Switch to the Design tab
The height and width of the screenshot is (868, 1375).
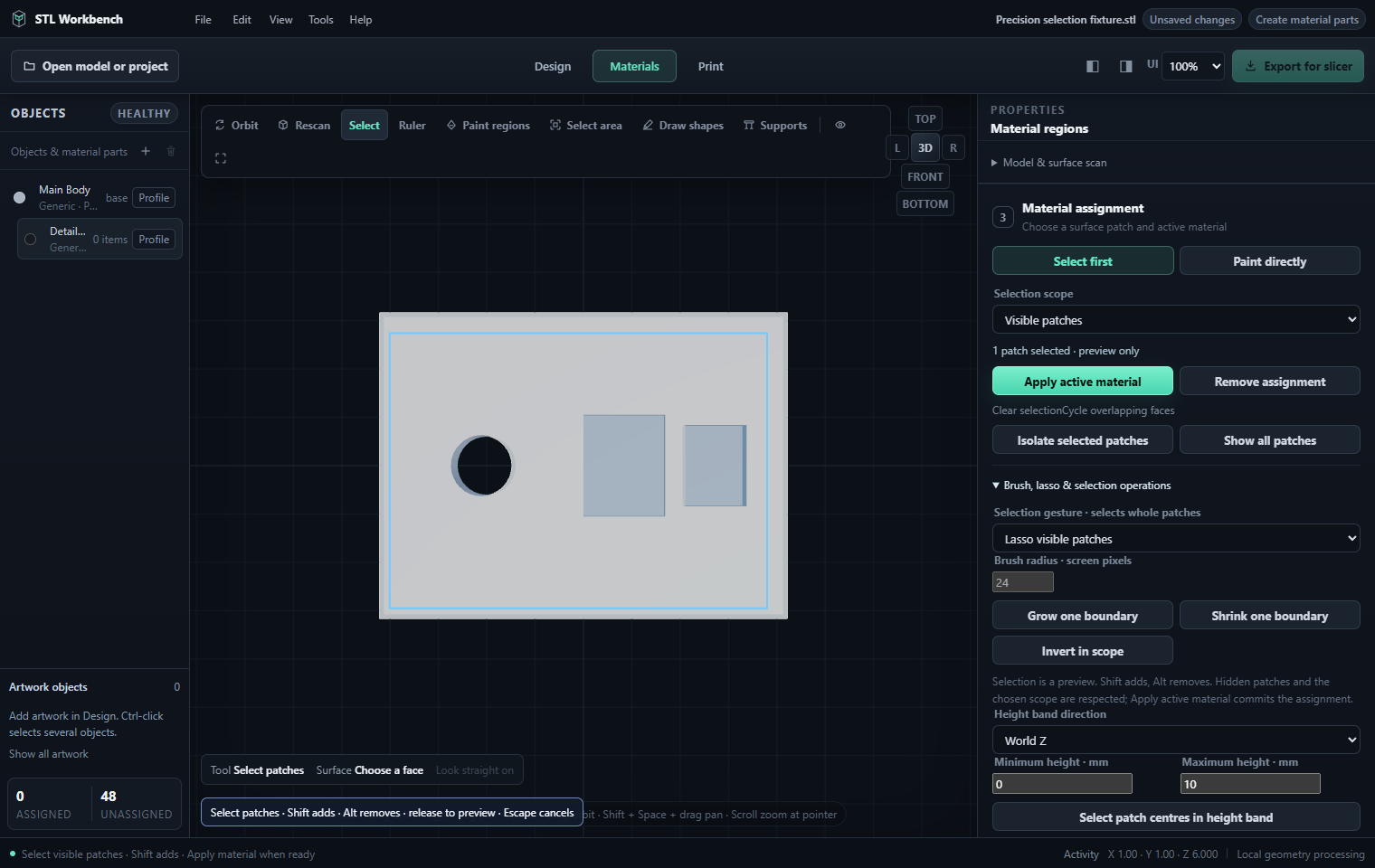(553, 66)
